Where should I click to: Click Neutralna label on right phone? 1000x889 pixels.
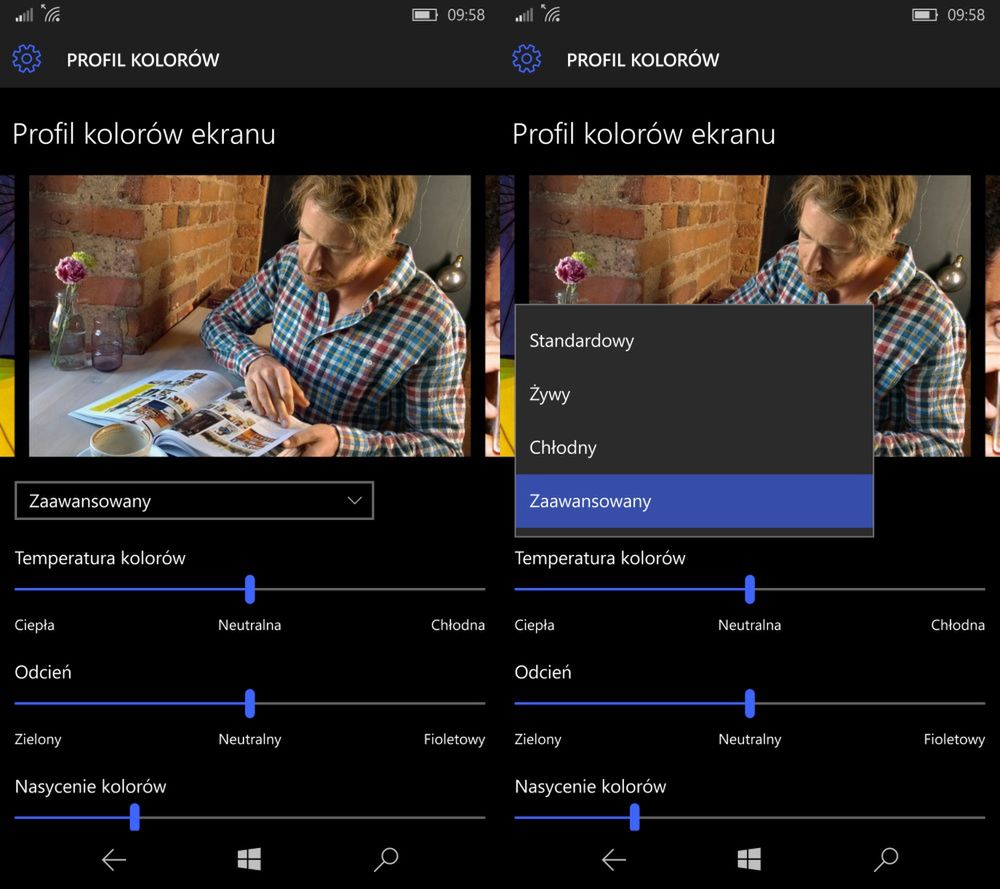tap(749, 625)
